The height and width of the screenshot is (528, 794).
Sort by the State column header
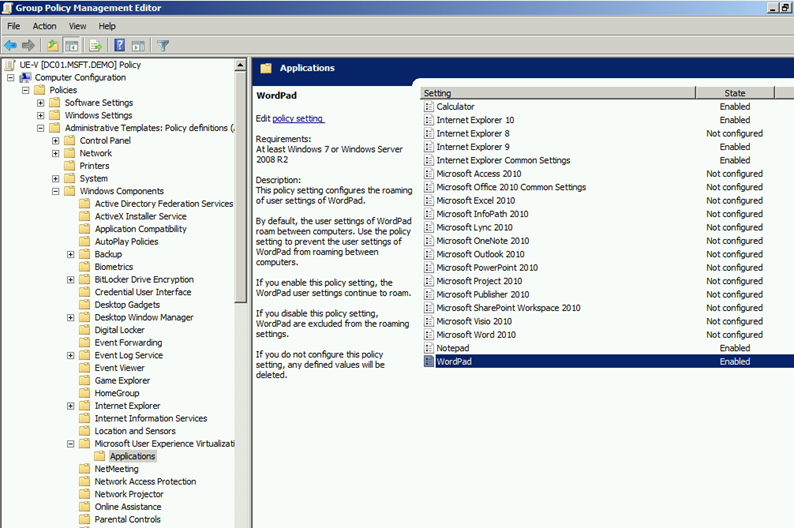[x=735, y=93]
